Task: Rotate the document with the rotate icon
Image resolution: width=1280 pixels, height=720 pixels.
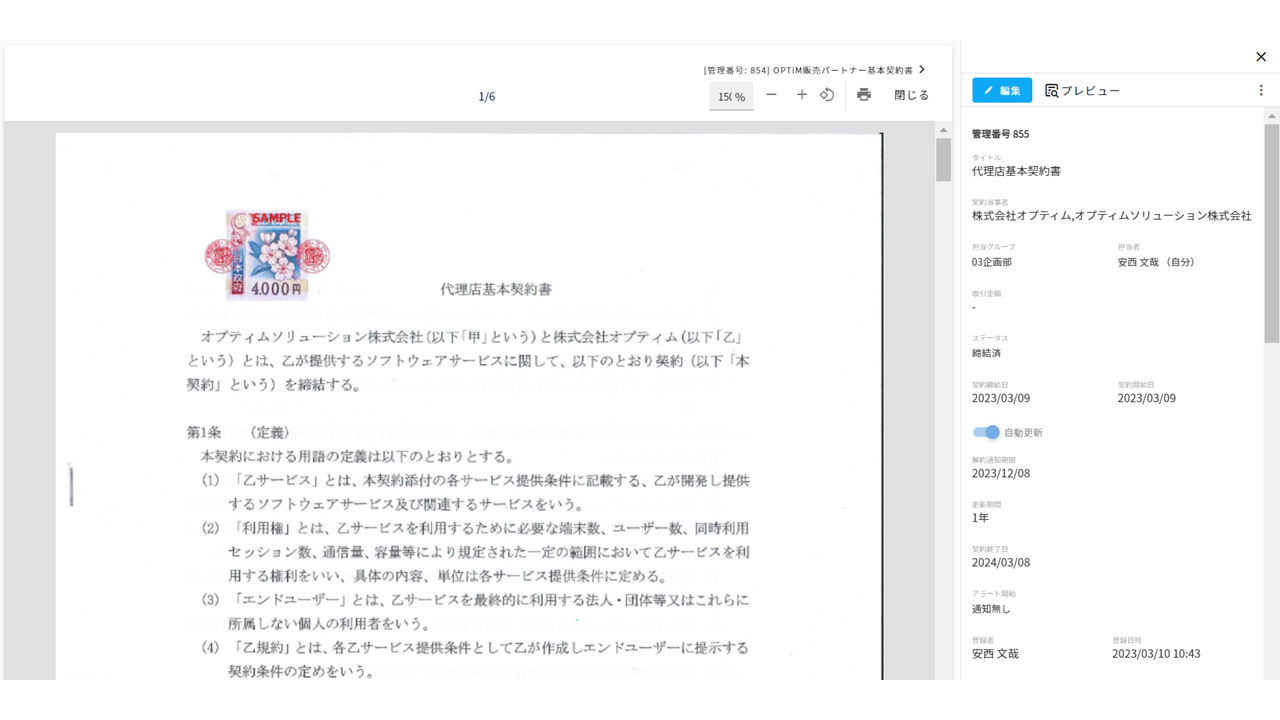Action: pyautogui.click(x=827, y=95)
